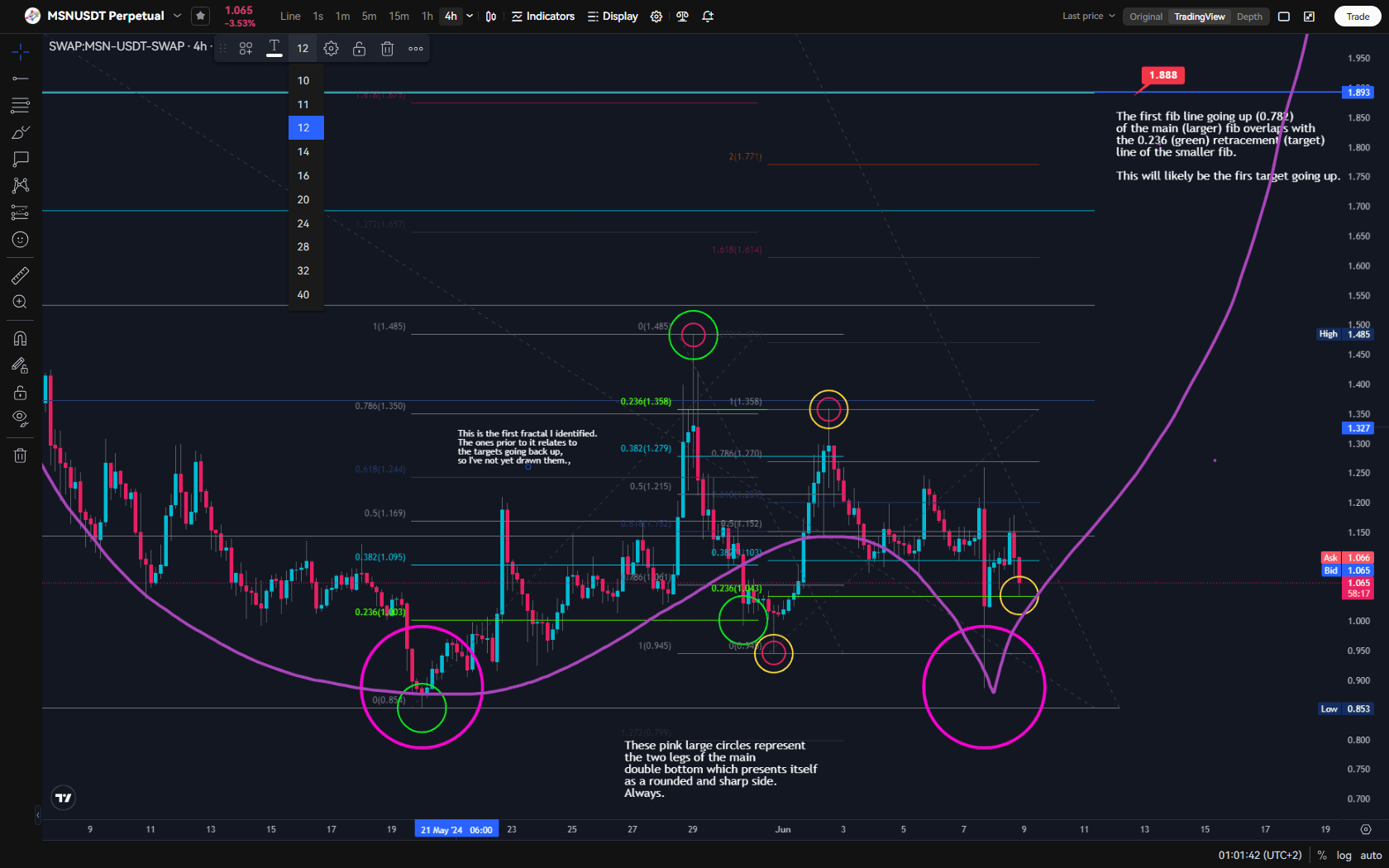Expand the Last price dropdown

point(1089,16)
